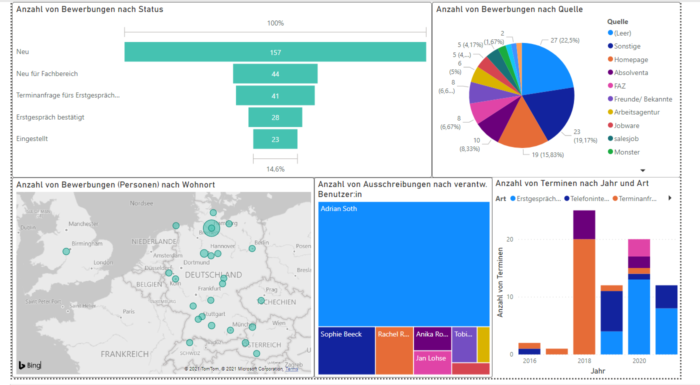Select 'Erstgespräch...' in the Art legend
Viewport: 700px width, 385px height.
(x=536, y=199)
